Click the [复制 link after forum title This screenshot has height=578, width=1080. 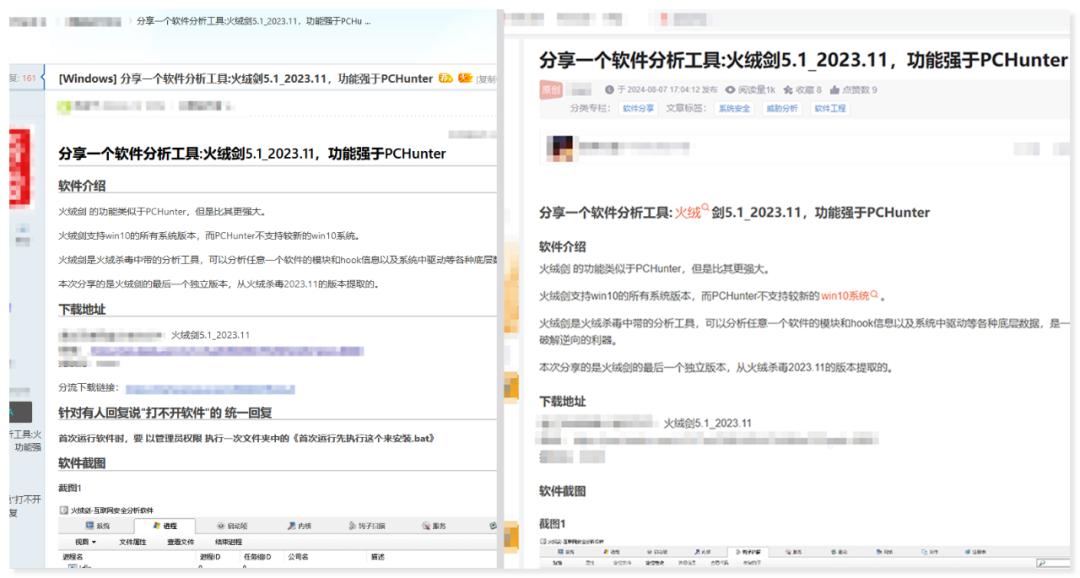click(x=486, y=79)
